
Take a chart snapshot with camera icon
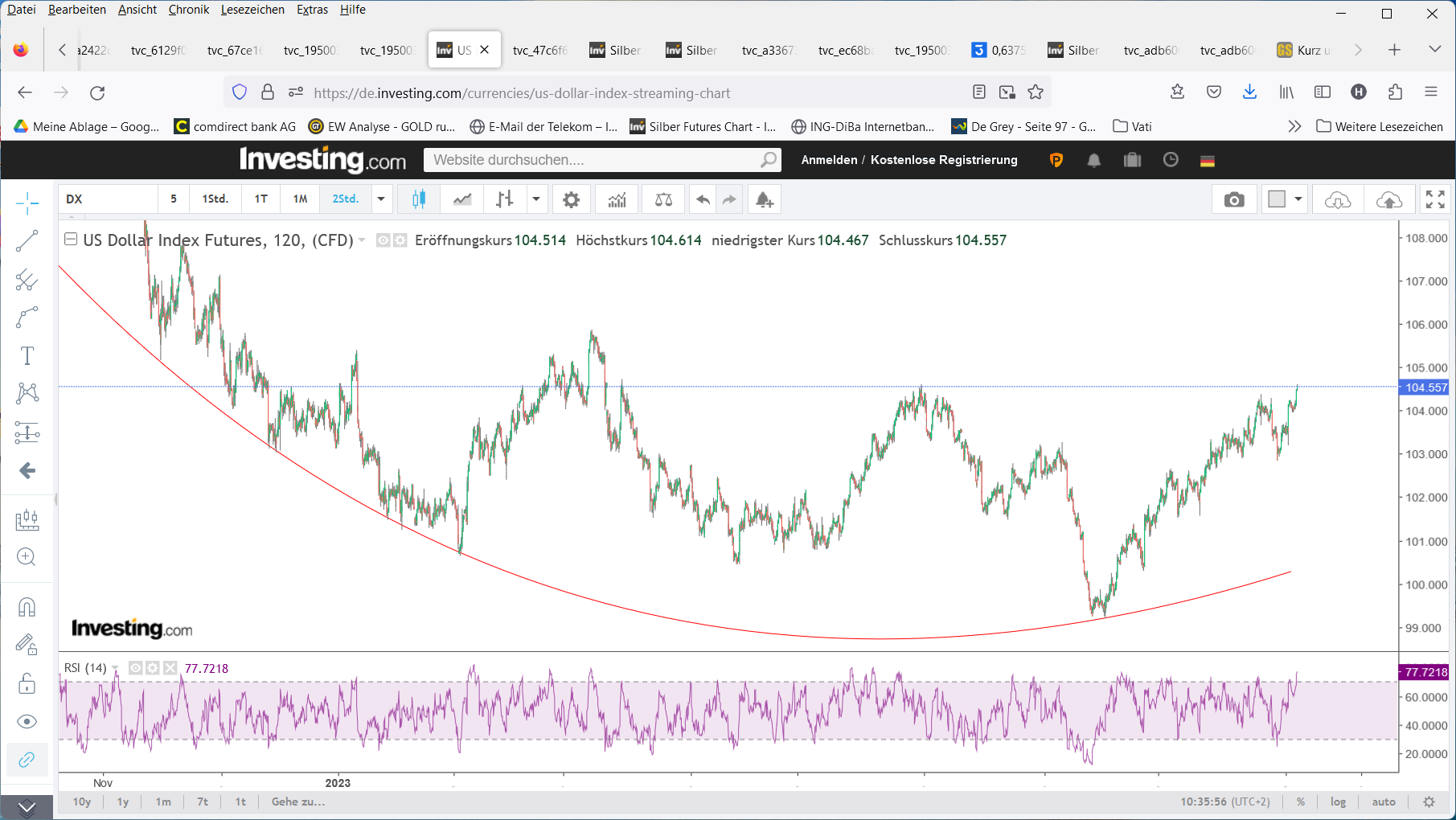pos(1234,199)
